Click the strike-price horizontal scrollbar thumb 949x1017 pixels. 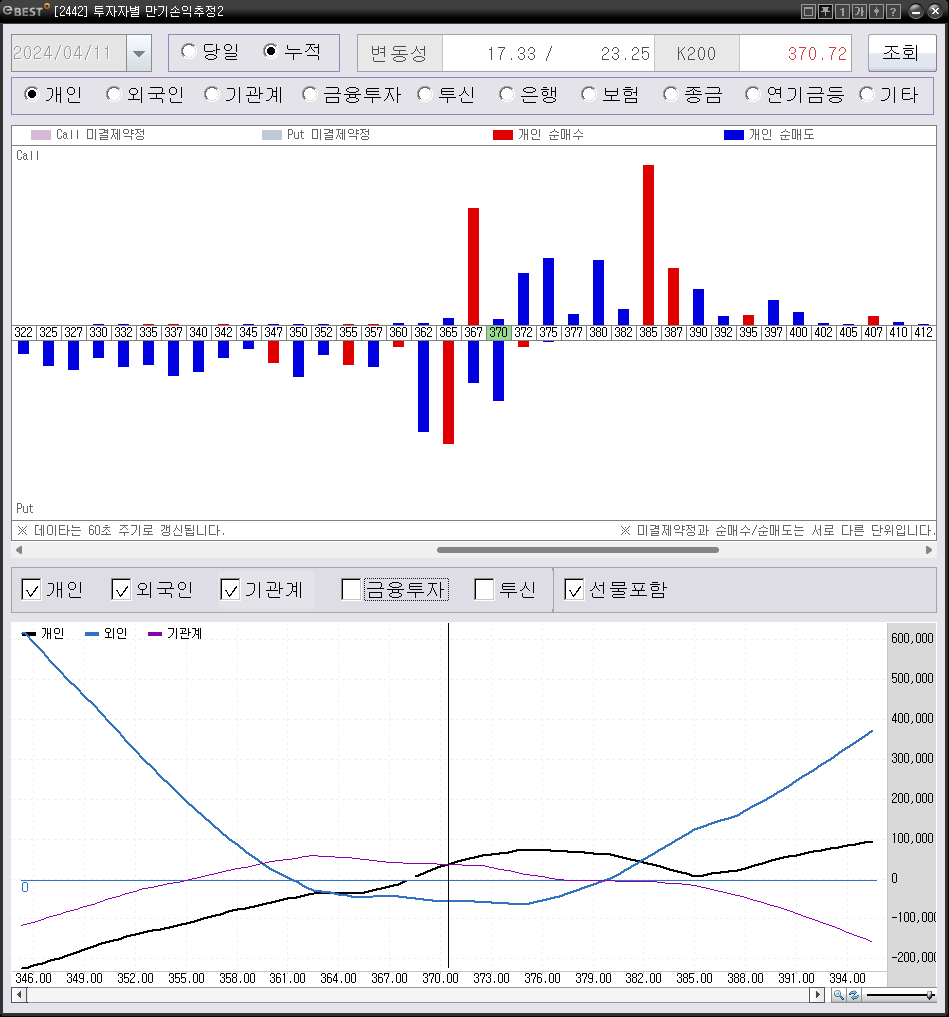pyautogui.click(x=578, y=550)
